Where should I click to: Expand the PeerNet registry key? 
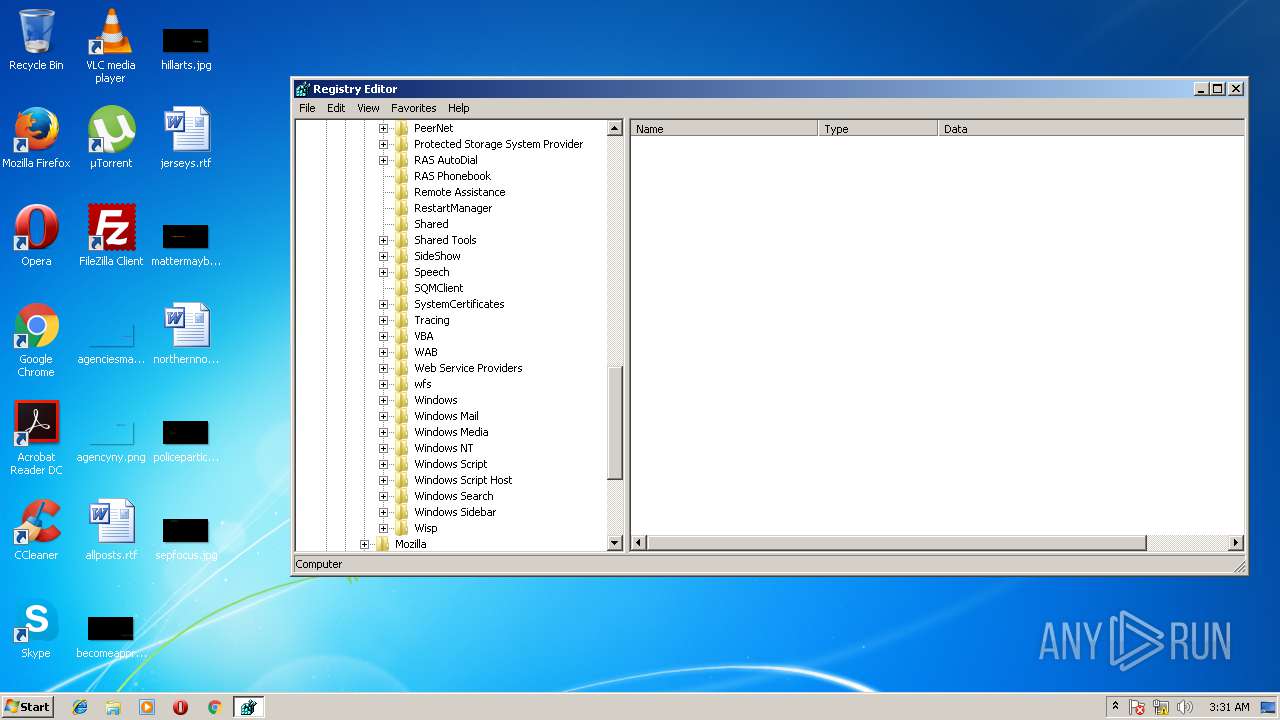(383, 128)
